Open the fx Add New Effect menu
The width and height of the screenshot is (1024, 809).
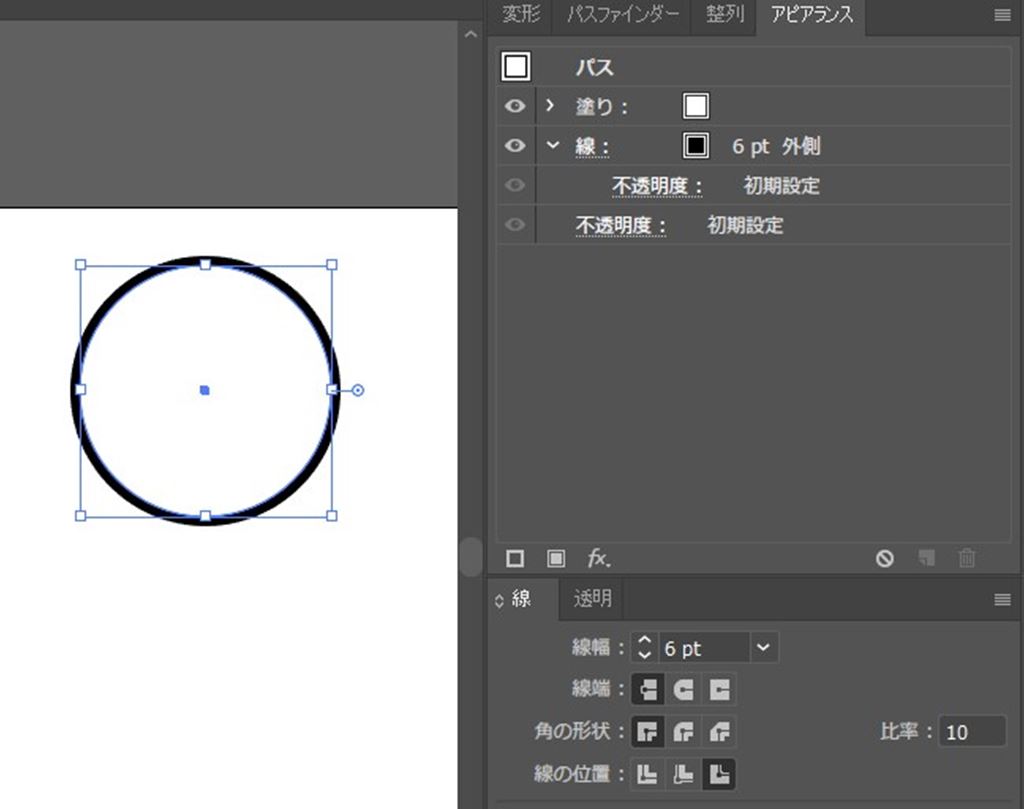tap(598, 559)
